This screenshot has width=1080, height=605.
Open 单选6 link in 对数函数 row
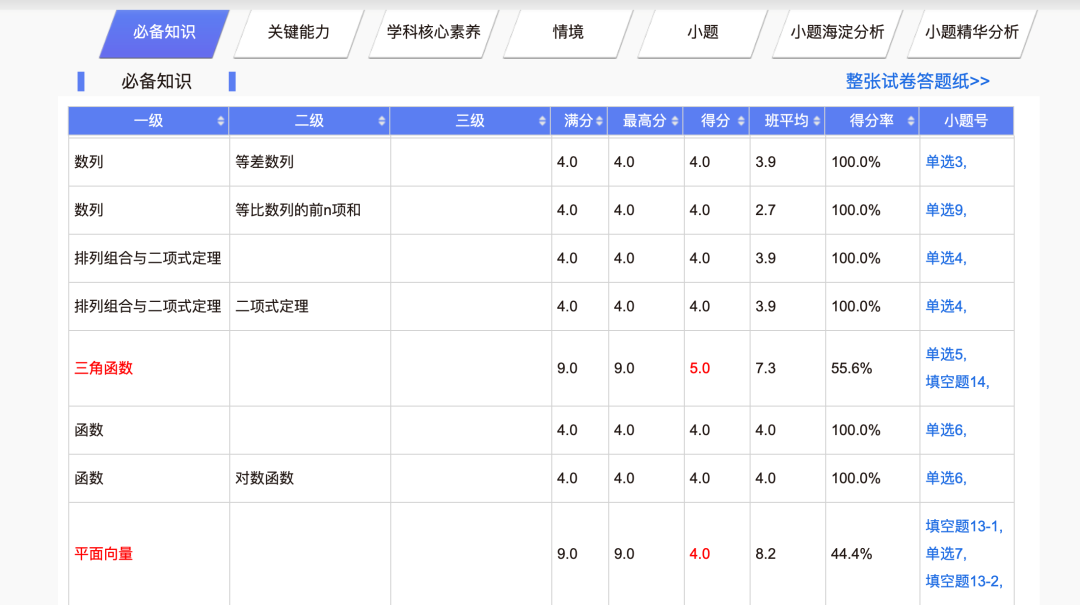pyautogui.click(x=946, y=478)
